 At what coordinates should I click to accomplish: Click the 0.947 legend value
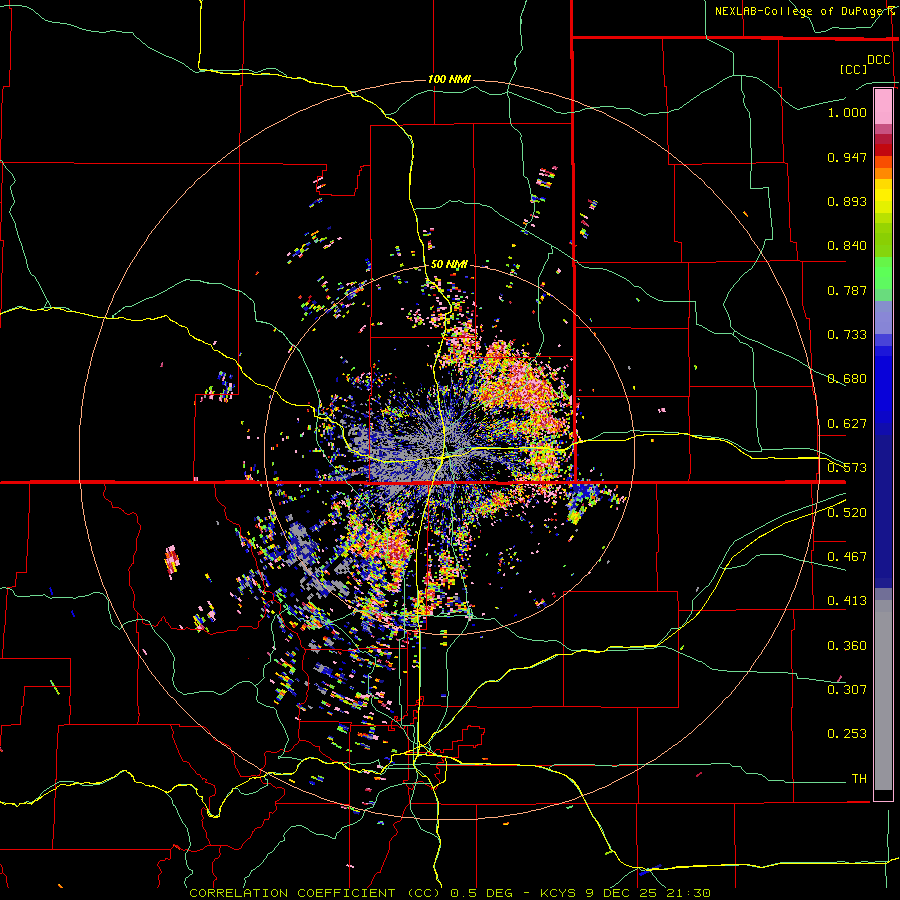[847, 157]
